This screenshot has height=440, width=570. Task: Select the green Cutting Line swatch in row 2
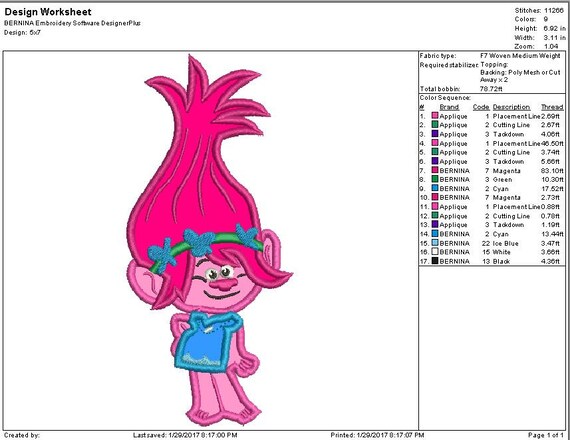(435, 125)
